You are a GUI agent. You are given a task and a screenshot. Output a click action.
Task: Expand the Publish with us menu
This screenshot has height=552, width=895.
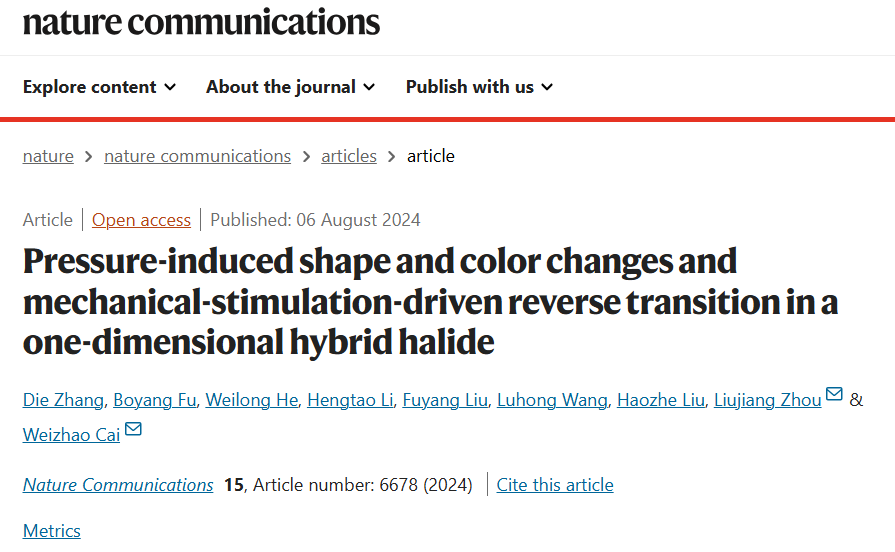coord(479,87)
